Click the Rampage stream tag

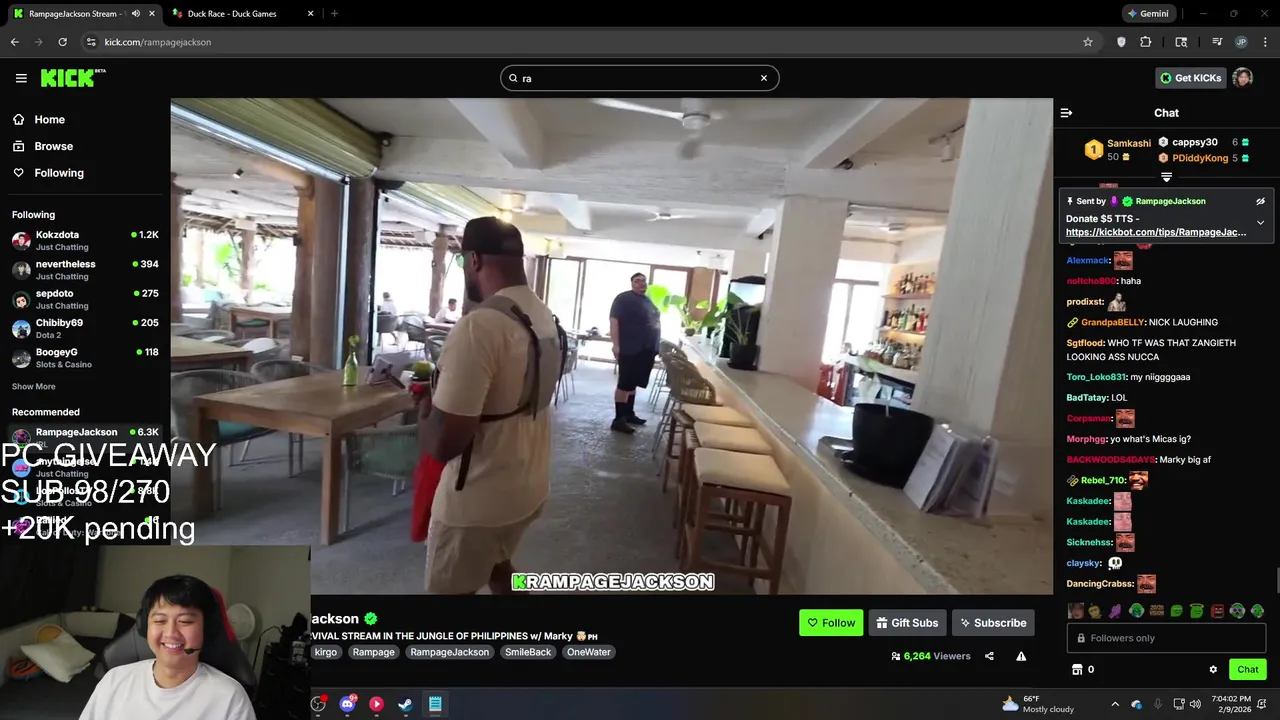[374, 652]
